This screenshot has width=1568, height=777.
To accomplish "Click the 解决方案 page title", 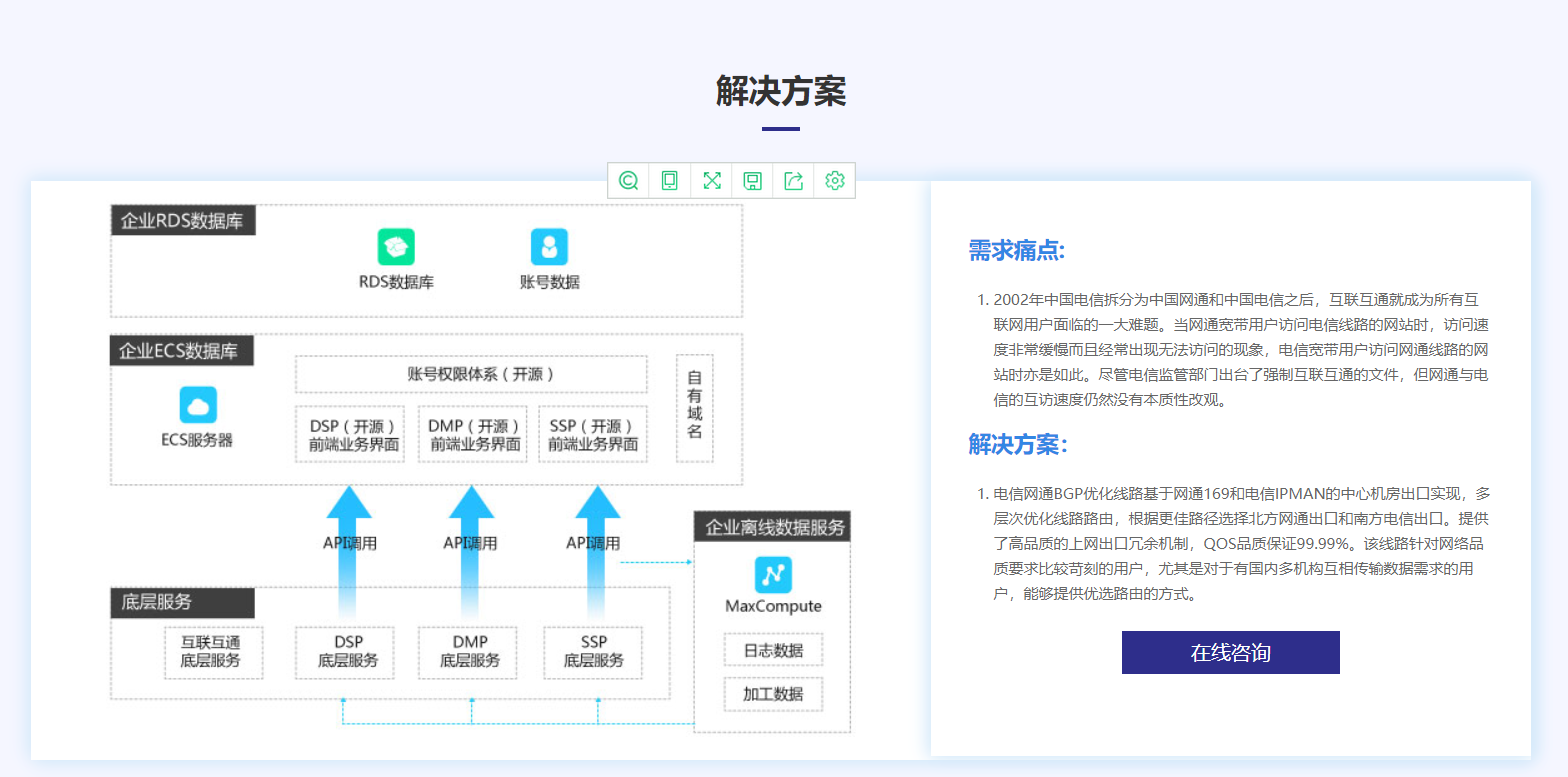I will (x=781, y=92).
